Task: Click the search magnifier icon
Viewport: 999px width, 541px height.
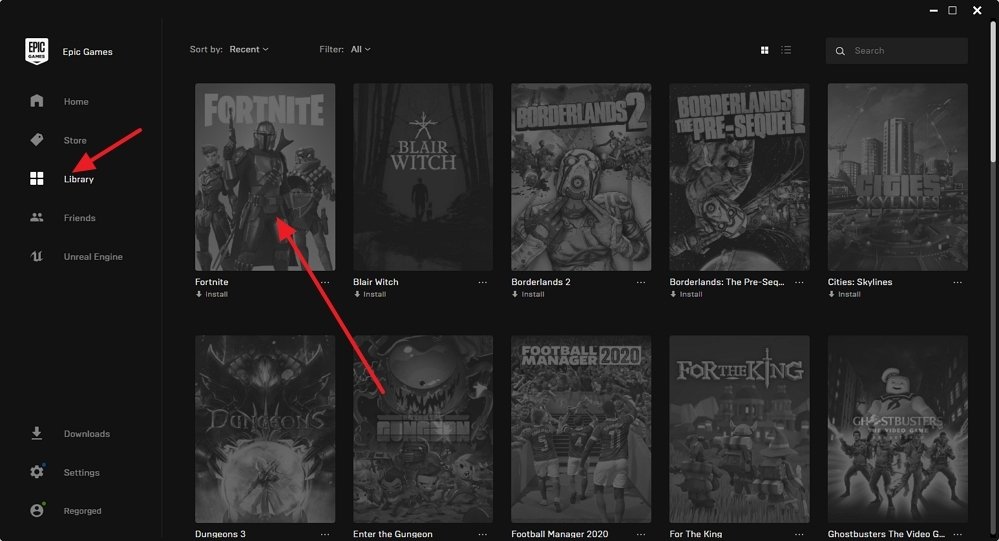Action: [840, 51]
